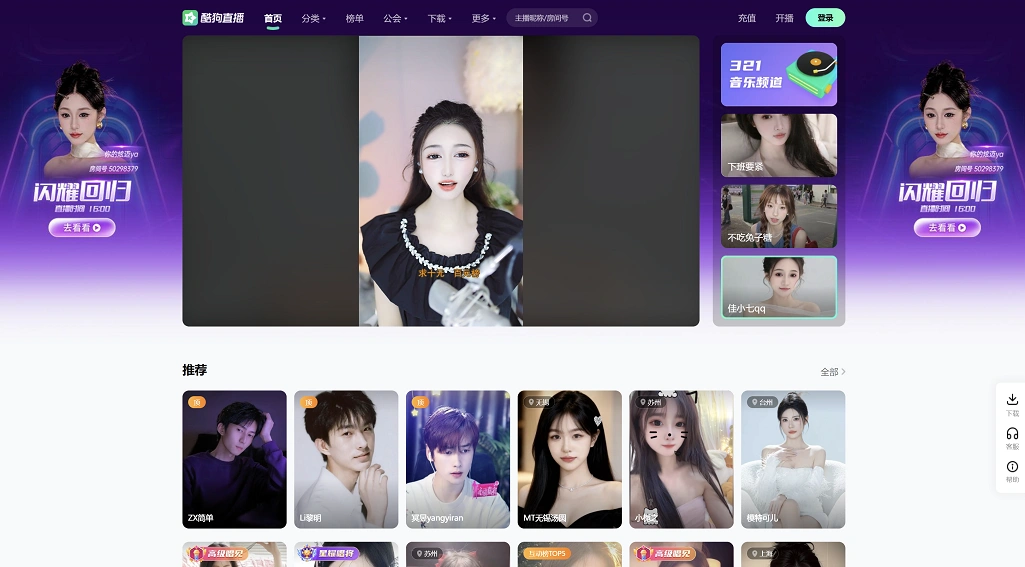Click the 互动榜TOP5 badge
This screenshot has width=1025, height=567.
pos(544,553)
